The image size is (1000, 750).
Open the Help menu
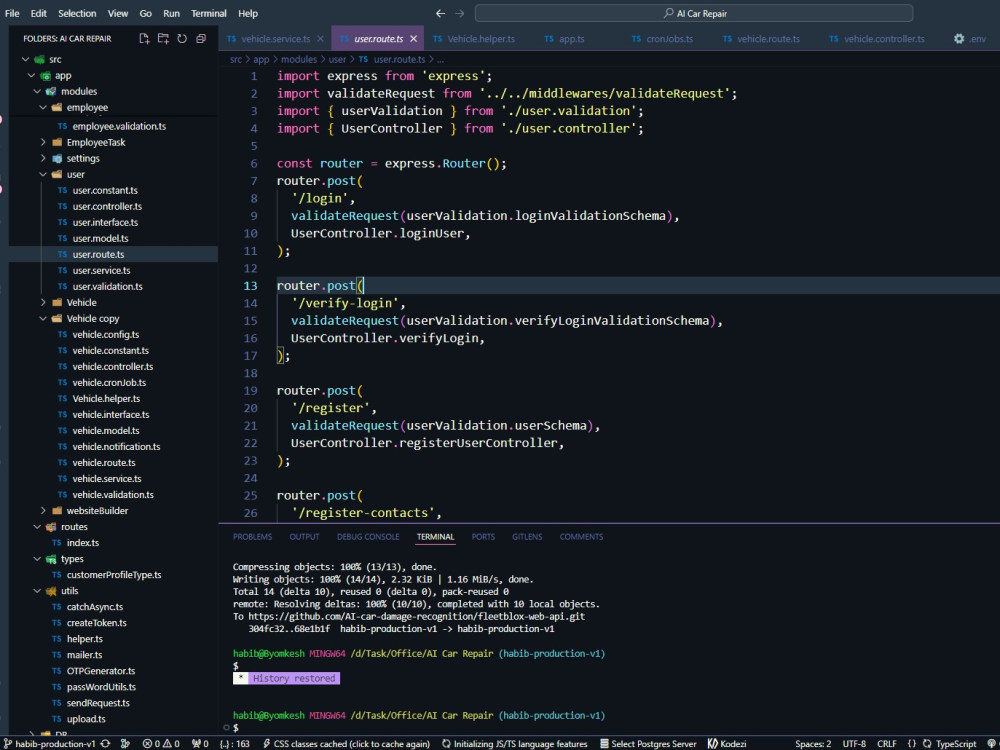coord(248,13)
